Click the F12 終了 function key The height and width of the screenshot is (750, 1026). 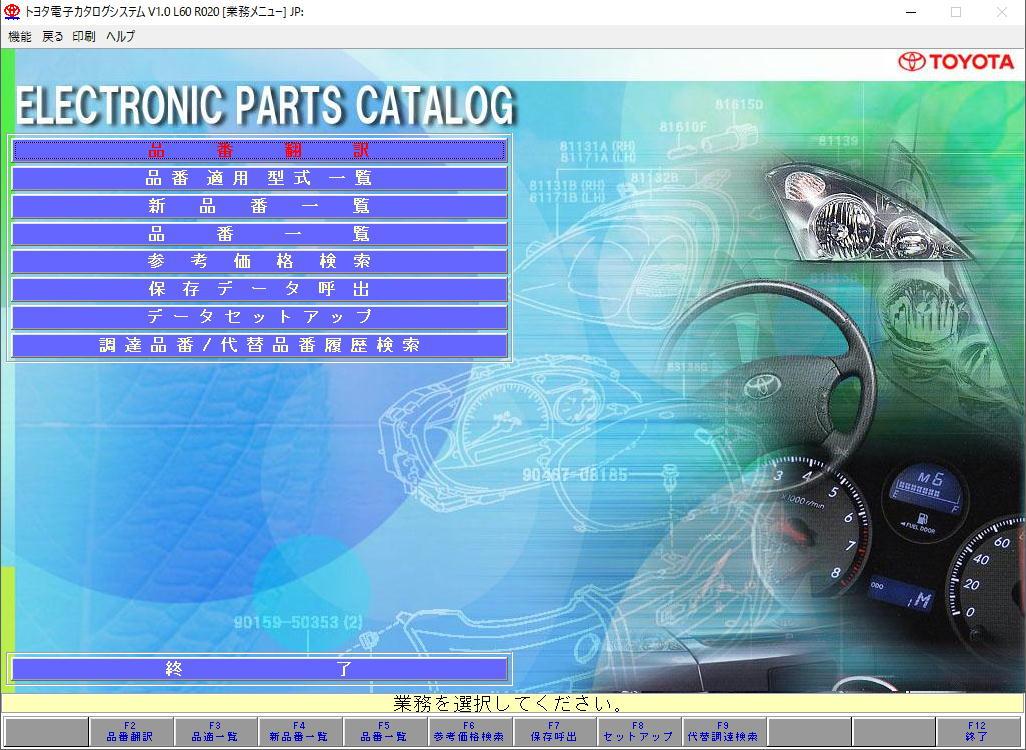pos(978,732)
